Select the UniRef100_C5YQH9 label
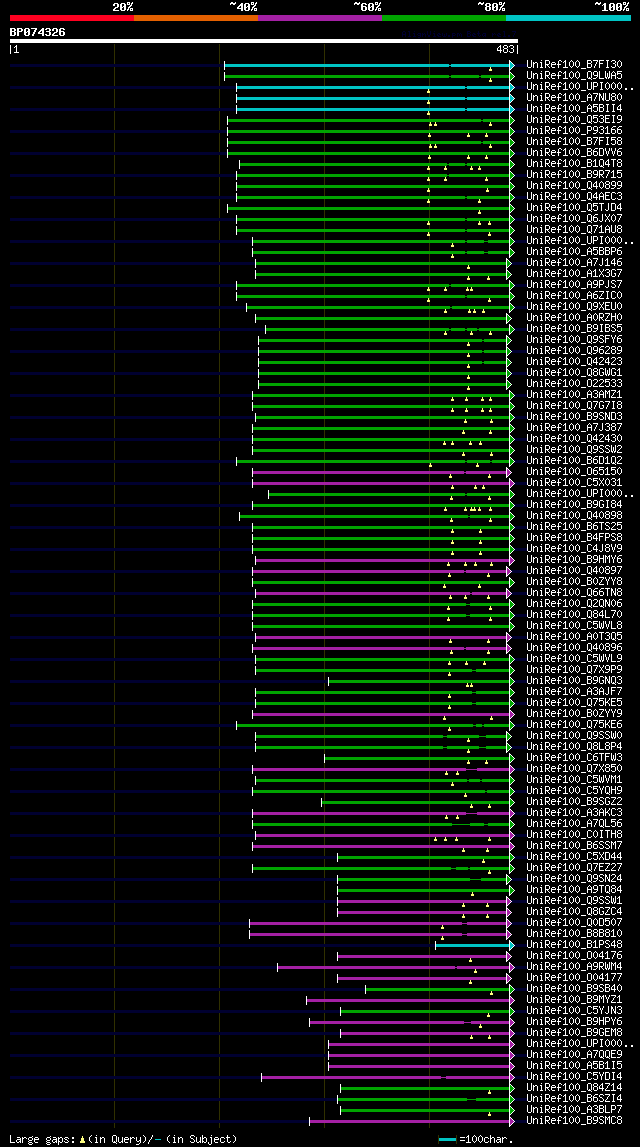Viewport: 640px width, 1147px height. [574, 791]
